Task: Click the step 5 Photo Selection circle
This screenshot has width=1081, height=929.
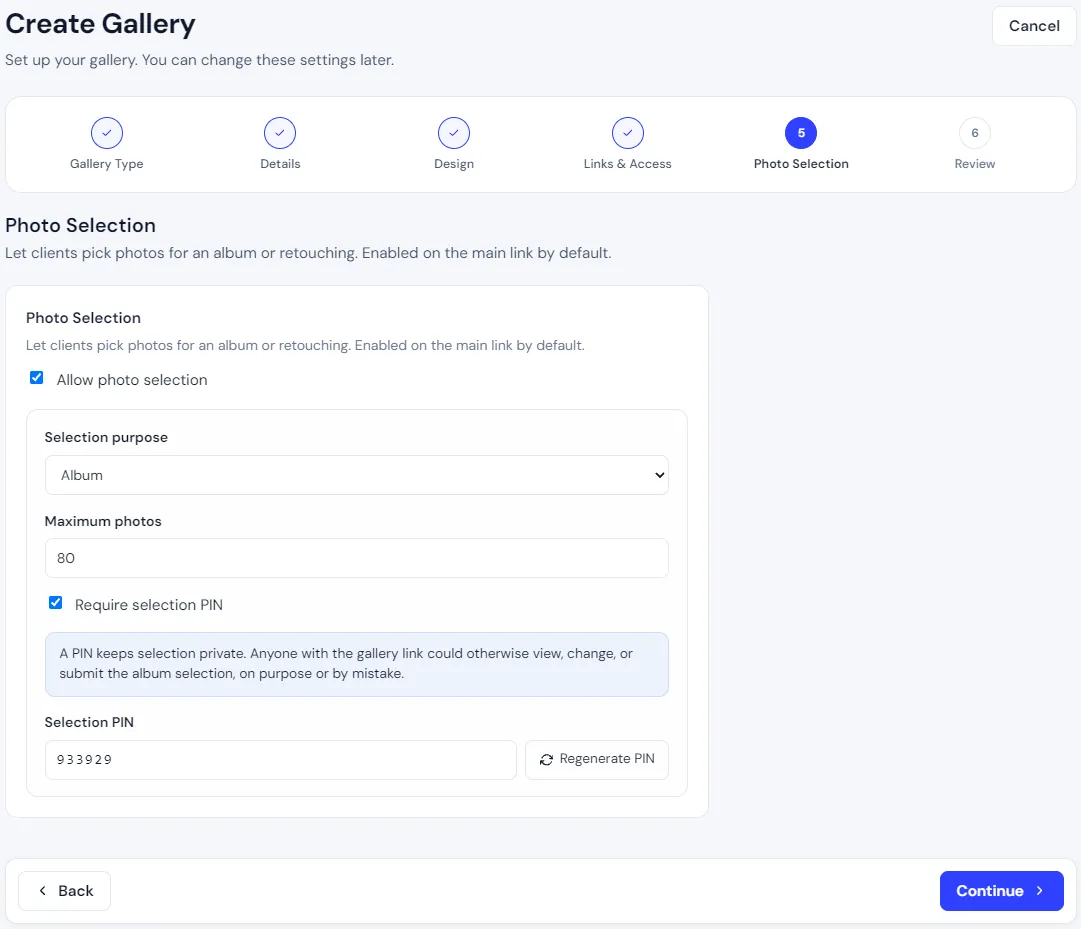Action: pyautogui.click(x=801, y=133)
